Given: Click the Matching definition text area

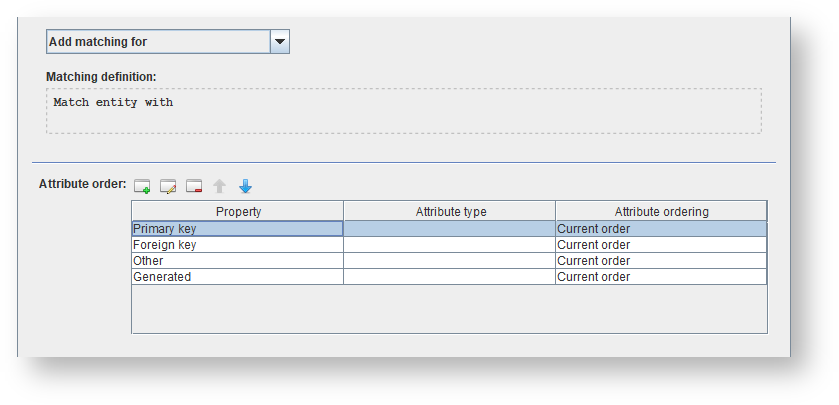Looking at the screenshot, I should click(x=403, y=110).
